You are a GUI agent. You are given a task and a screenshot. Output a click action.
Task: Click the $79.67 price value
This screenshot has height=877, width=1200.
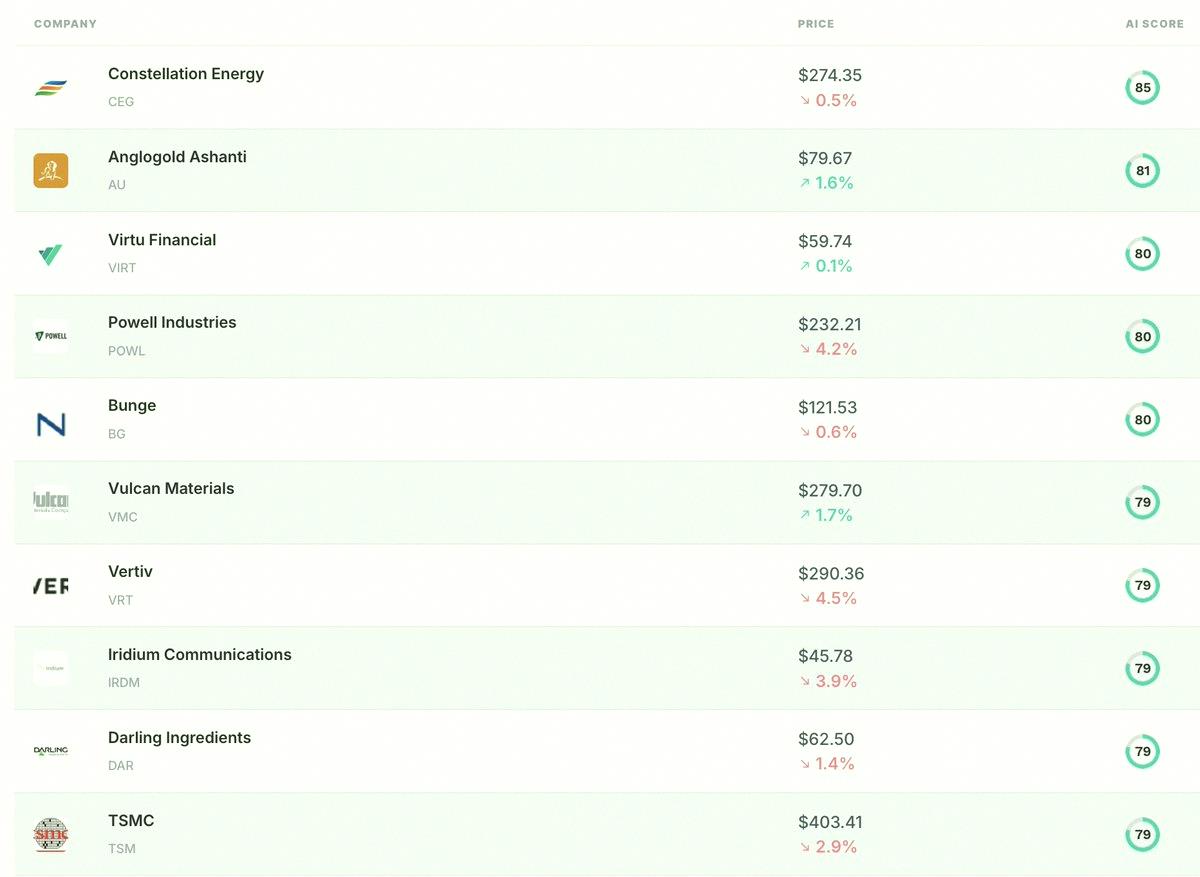(x=825, y=159)
